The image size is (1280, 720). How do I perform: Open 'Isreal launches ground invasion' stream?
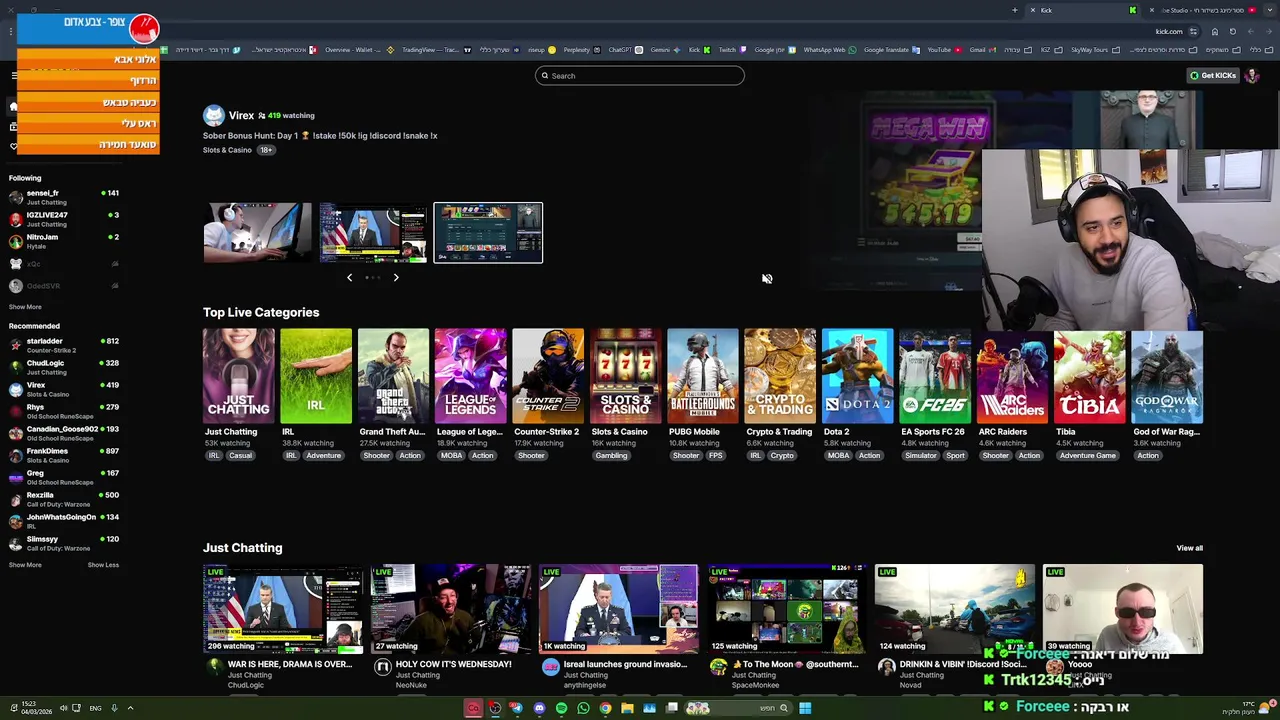coord(619,609)
